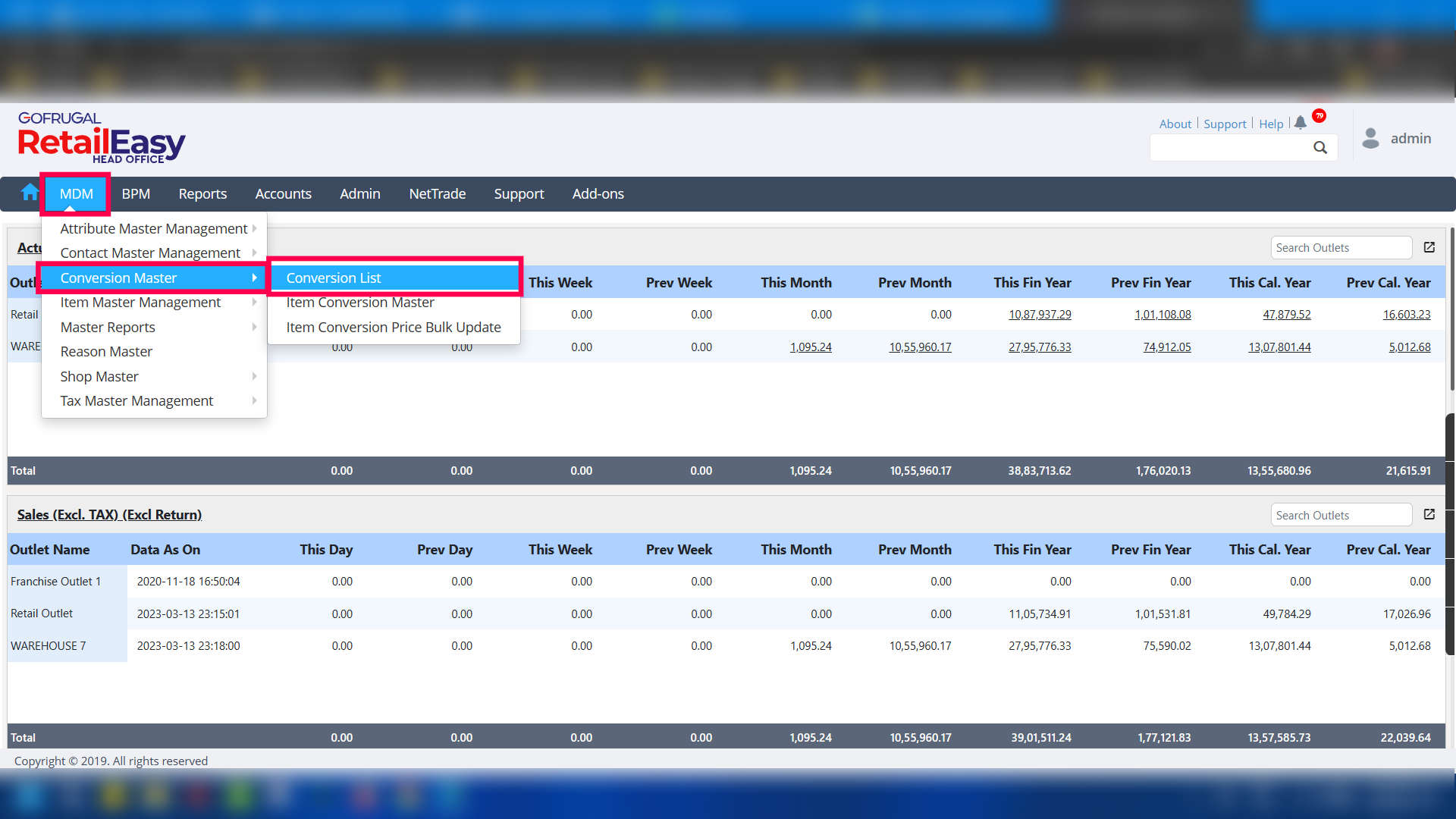Open top table in new window icon
The height and width of the screenshot is (819, 1456).
click(1429, 247)
